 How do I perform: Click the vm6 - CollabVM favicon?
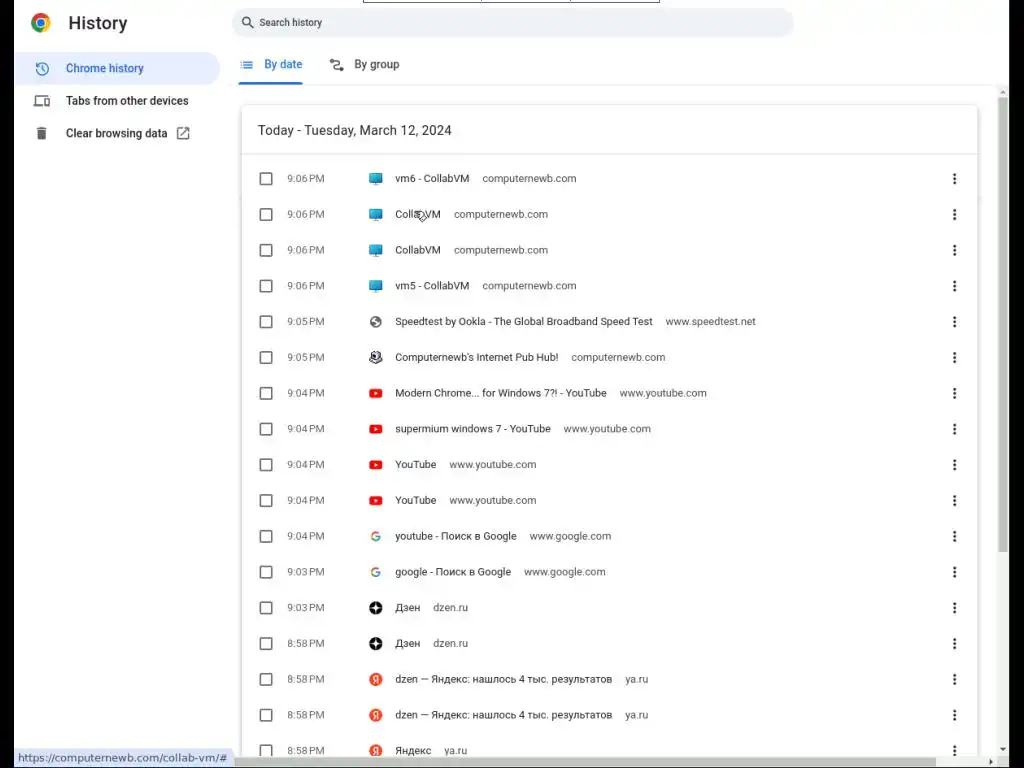tap(376, 179)
